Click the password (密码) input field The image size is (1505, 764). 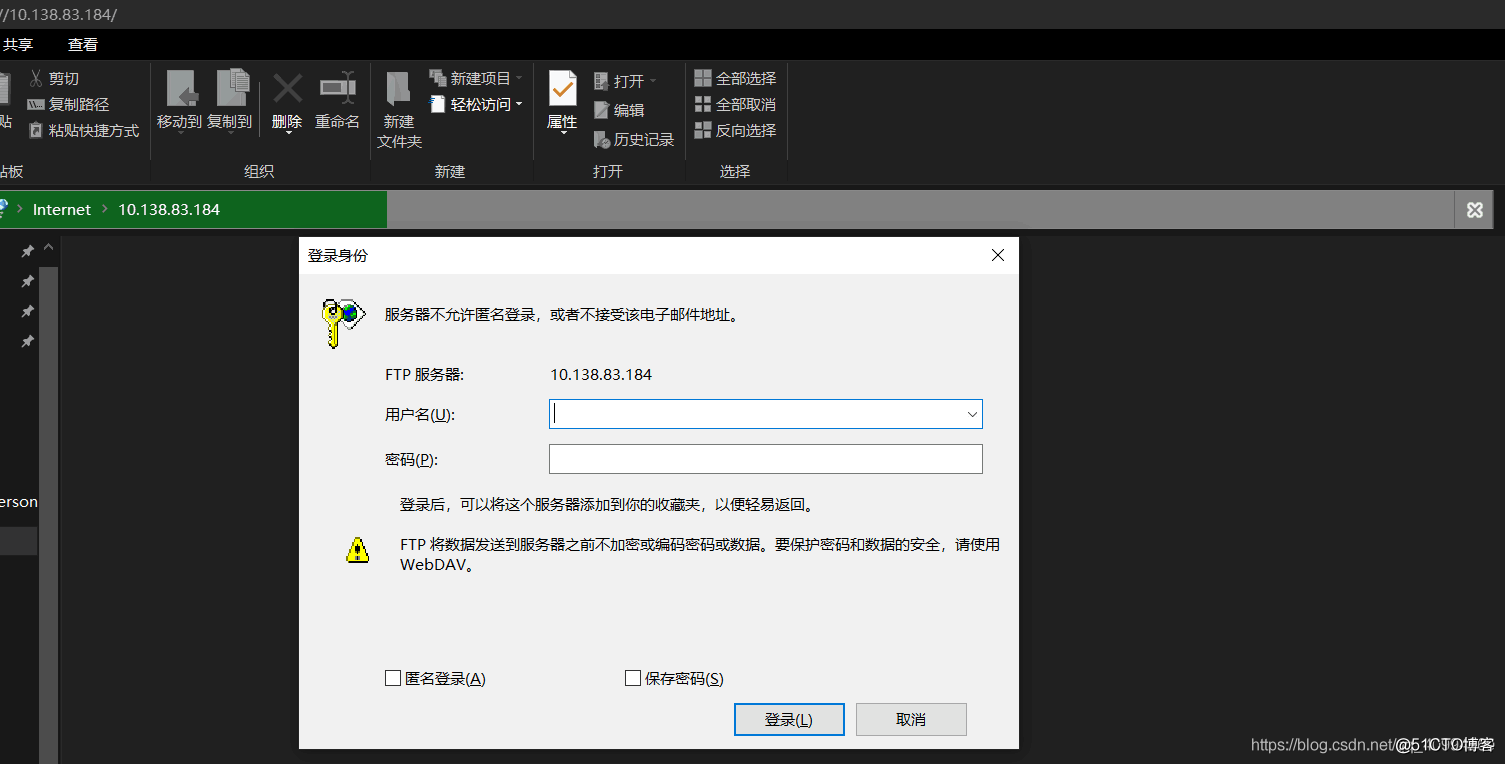(766, 459)
